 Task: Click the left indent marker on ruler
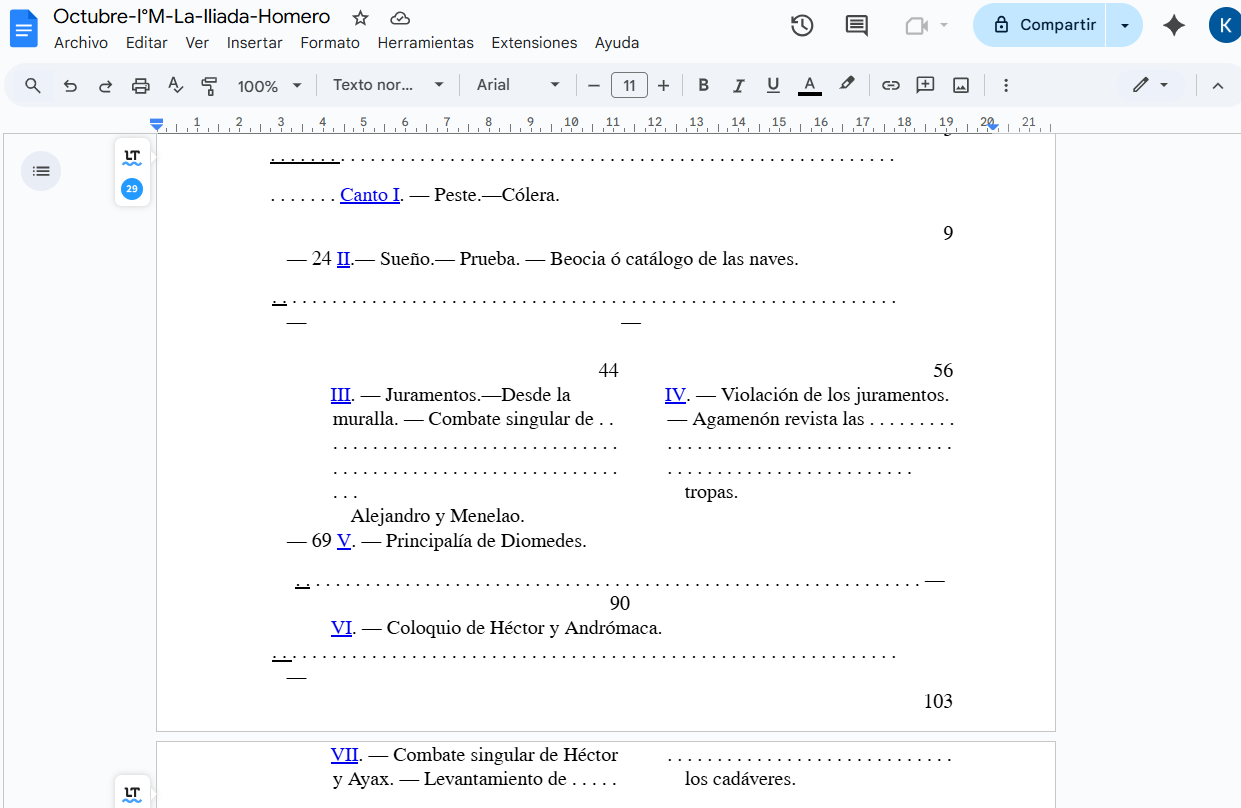156,125
